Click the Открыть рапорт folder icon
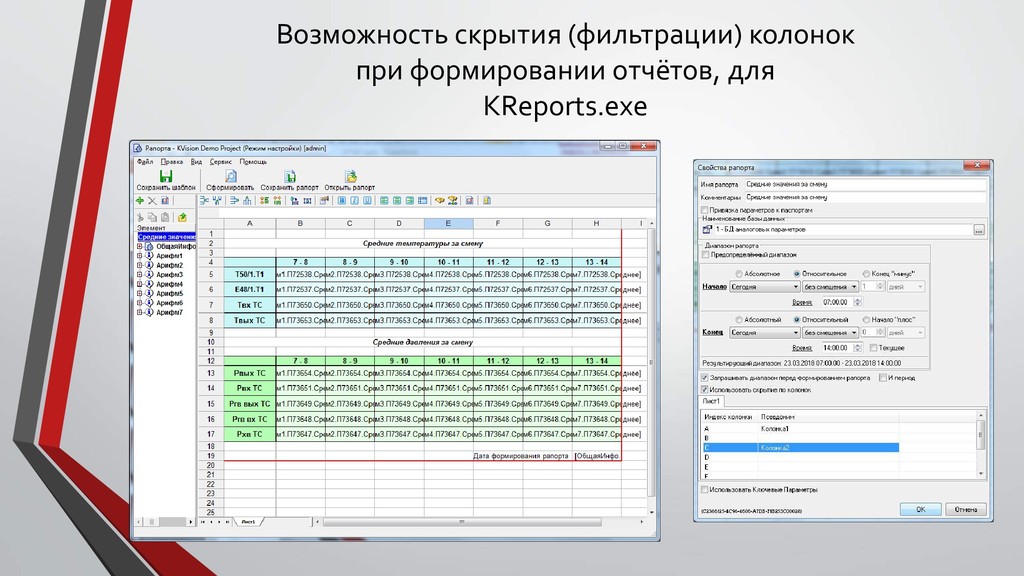The width and height of the screenshot is (1024, 576). point(351,176)
